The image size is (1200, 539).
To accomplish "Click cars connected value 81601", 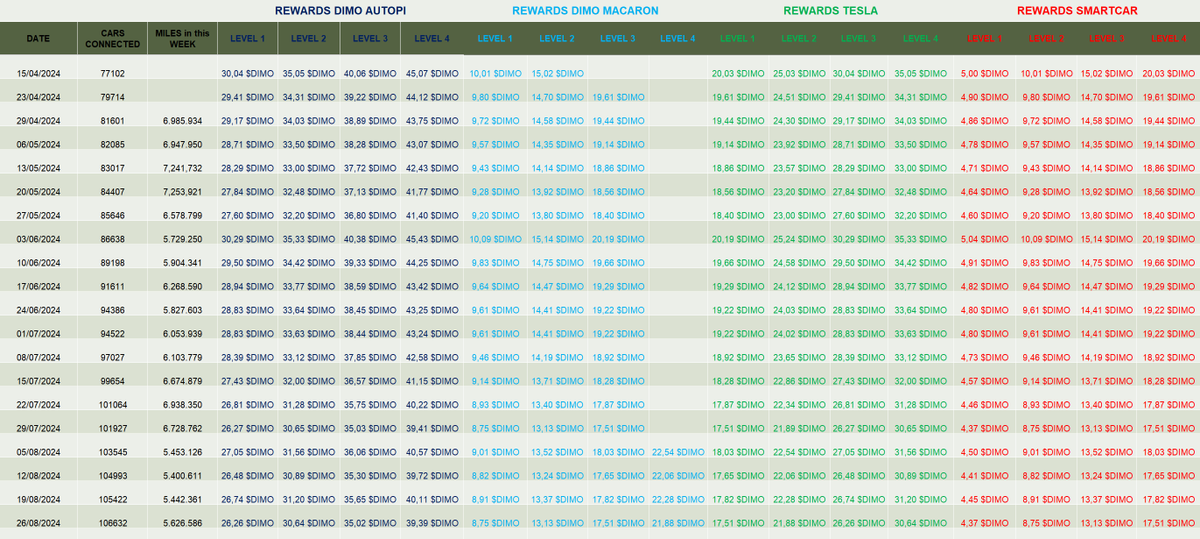I will click(113, 120).
